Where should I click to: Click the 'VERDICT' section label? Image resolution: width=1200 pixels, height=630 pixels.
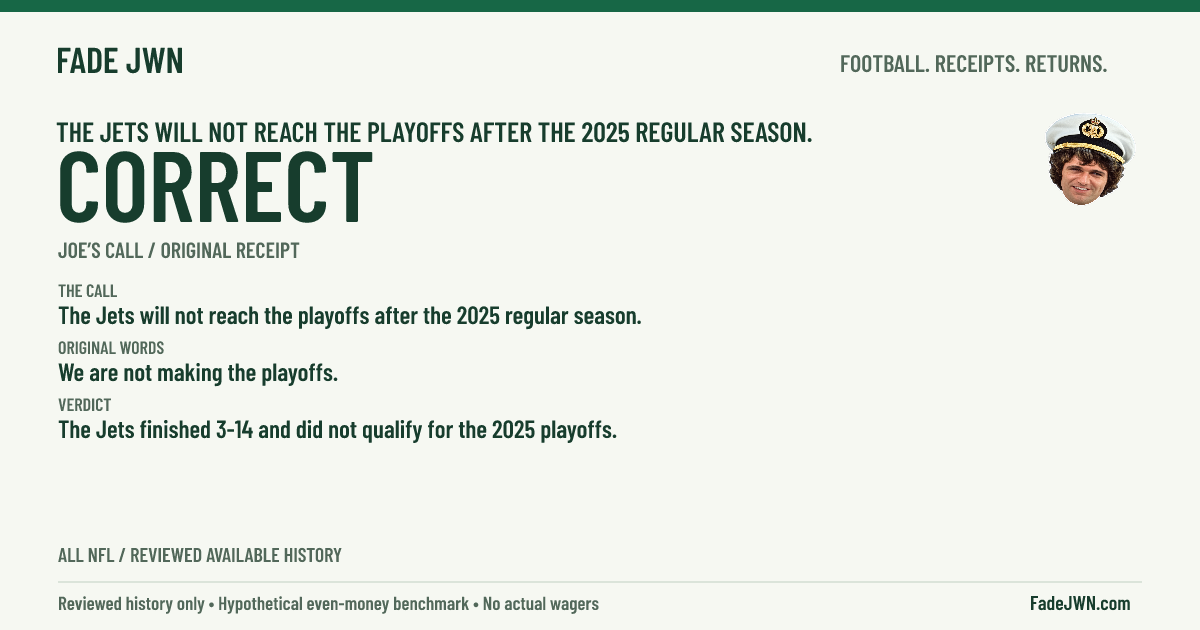84,405
